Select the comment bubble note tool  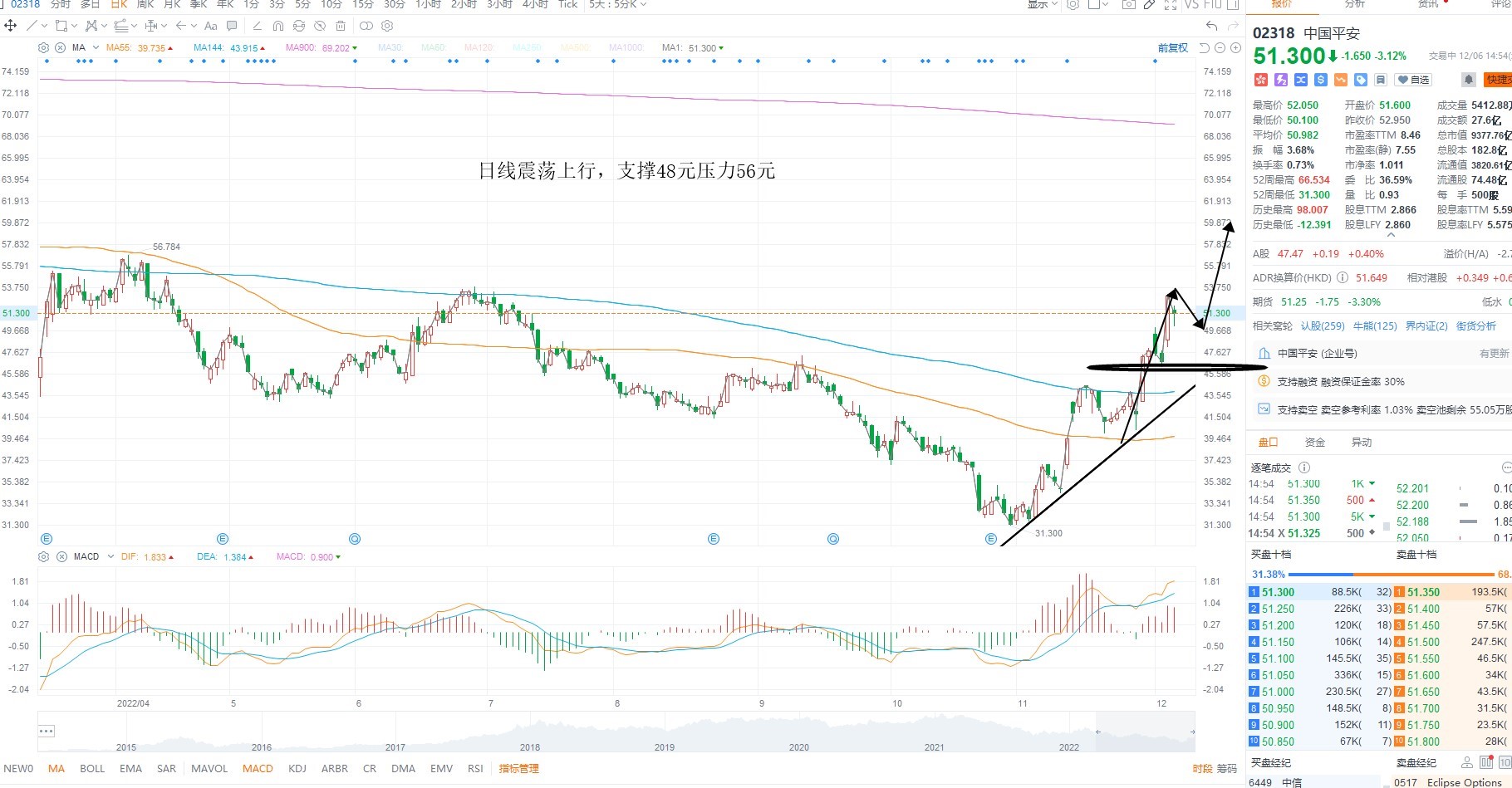tap(232, 26)
